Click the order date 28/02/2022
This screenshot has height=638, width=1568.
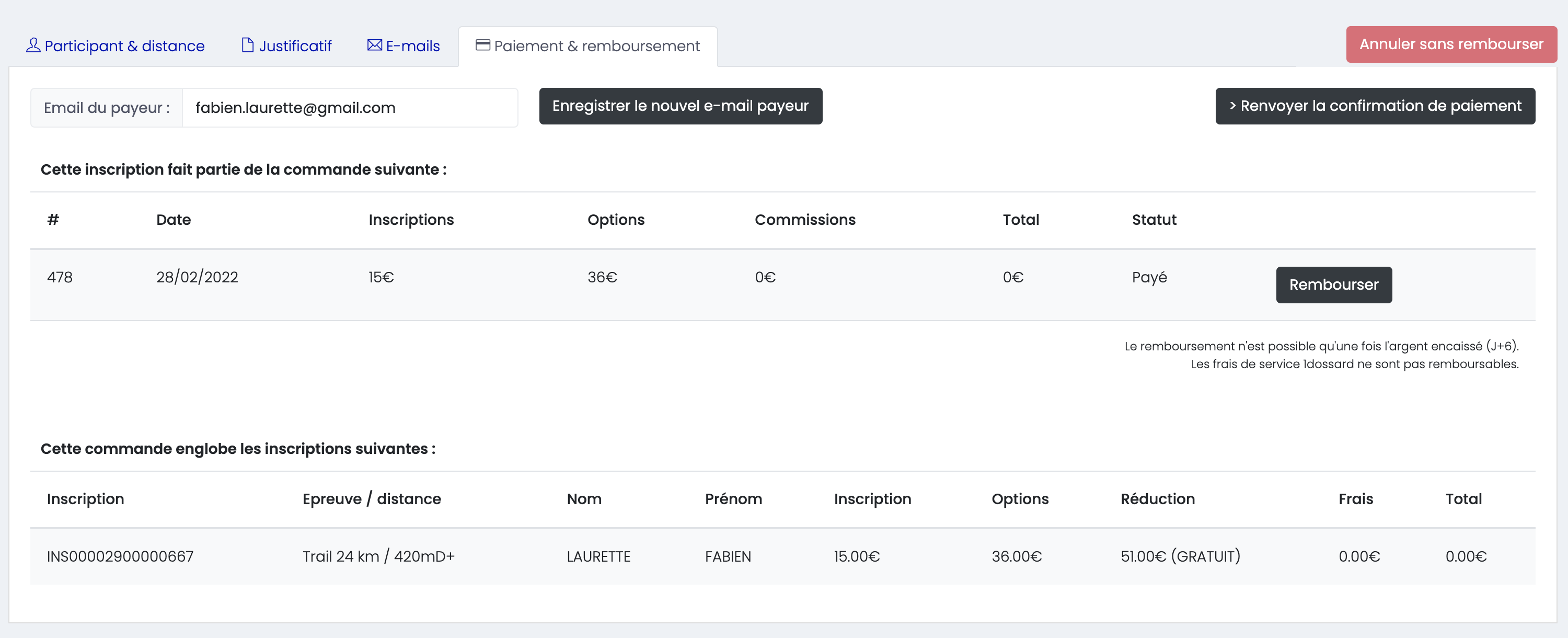pyautogui.click(x=197, y=277)
